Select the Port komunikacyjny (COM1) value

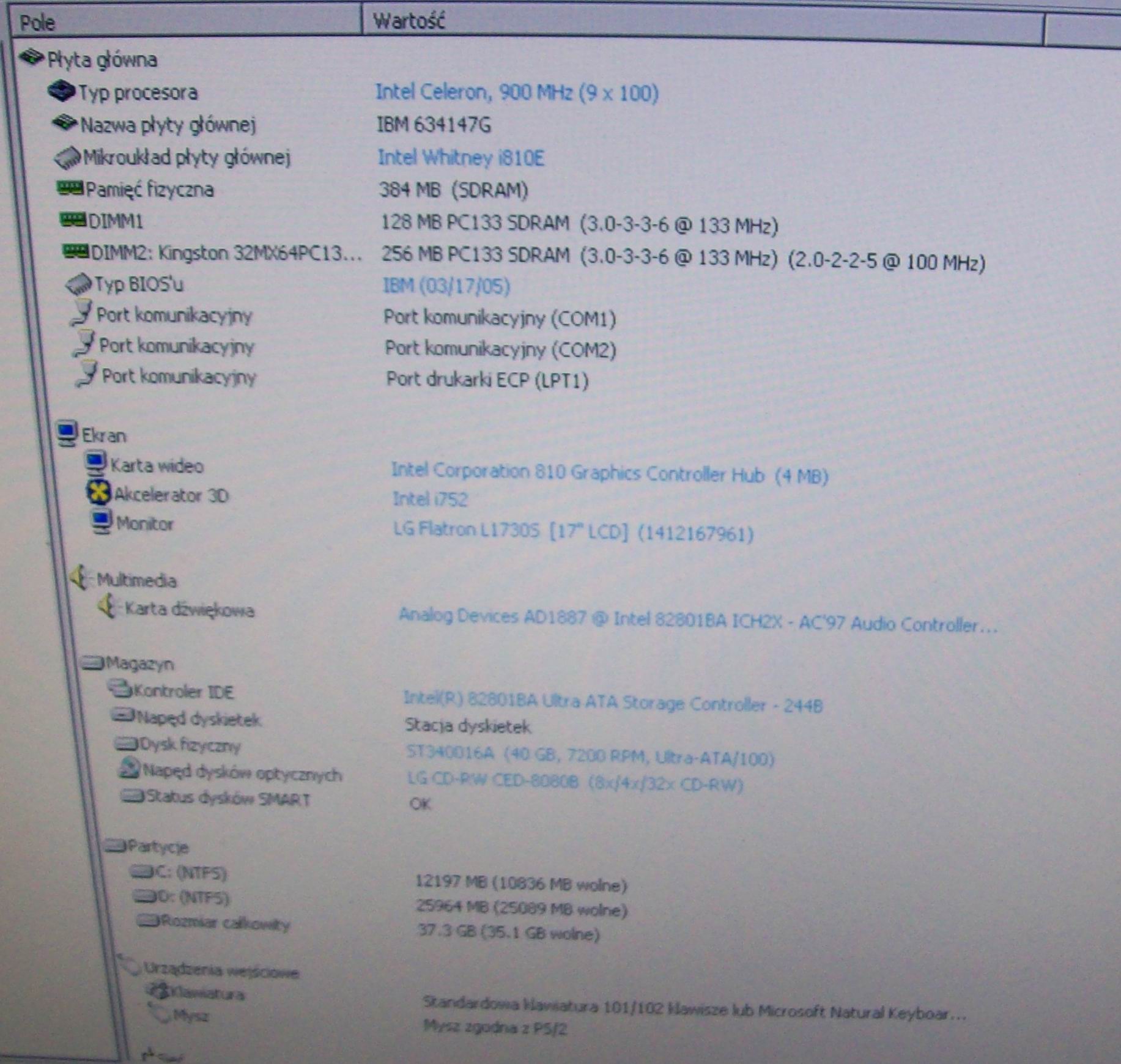click(500, 318)
